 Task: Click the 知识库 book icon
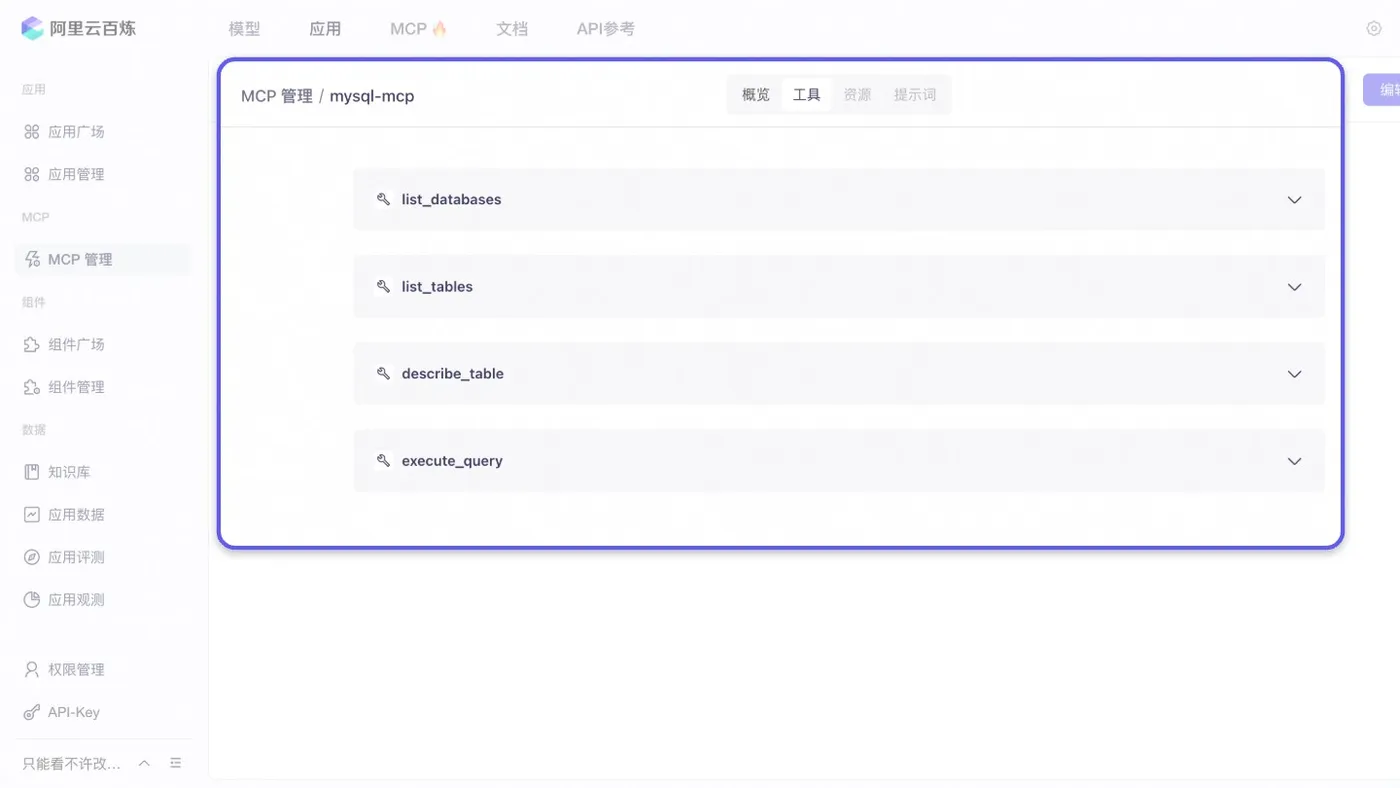point(32,472)
